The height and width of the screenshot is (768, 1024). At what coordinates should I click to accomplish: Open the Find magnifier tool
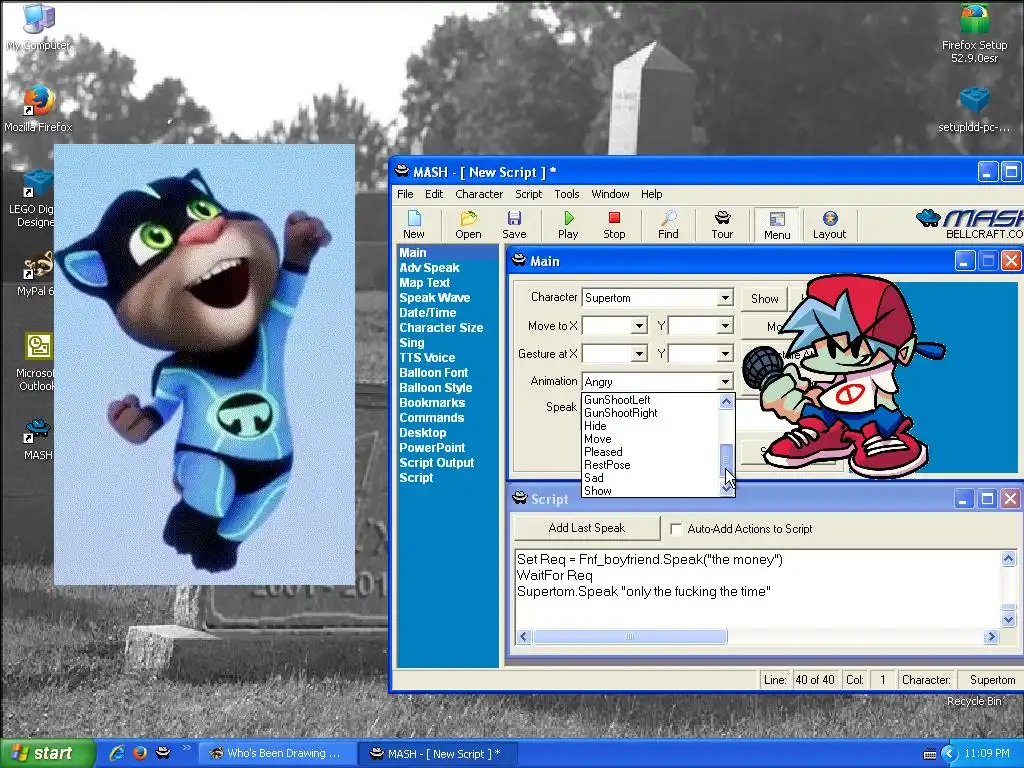point(668,225)
